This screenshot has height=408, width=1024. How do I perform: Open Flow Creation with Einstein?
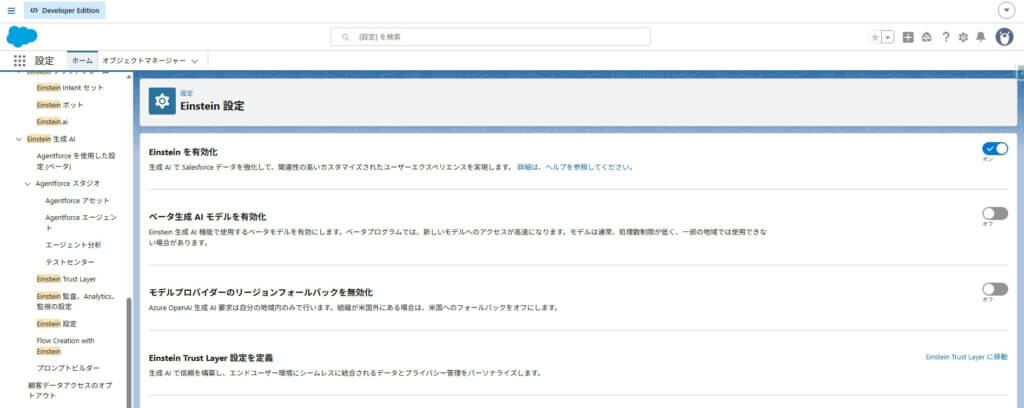click(x=65, y=346)
